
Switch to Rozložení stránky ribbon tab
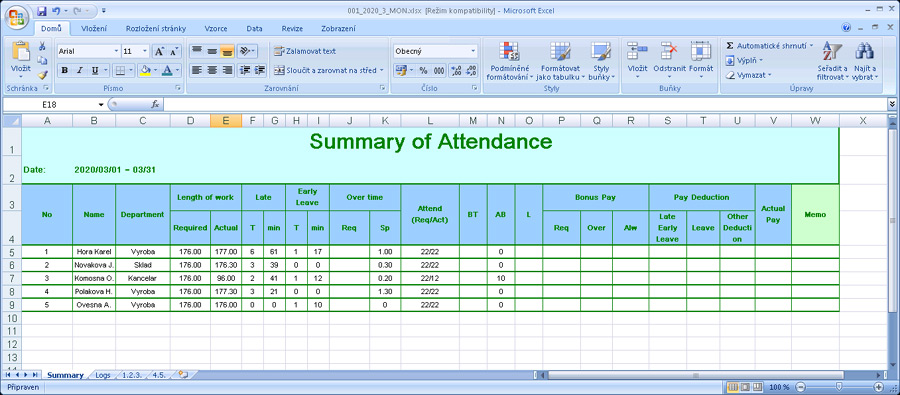coord(156,28)
